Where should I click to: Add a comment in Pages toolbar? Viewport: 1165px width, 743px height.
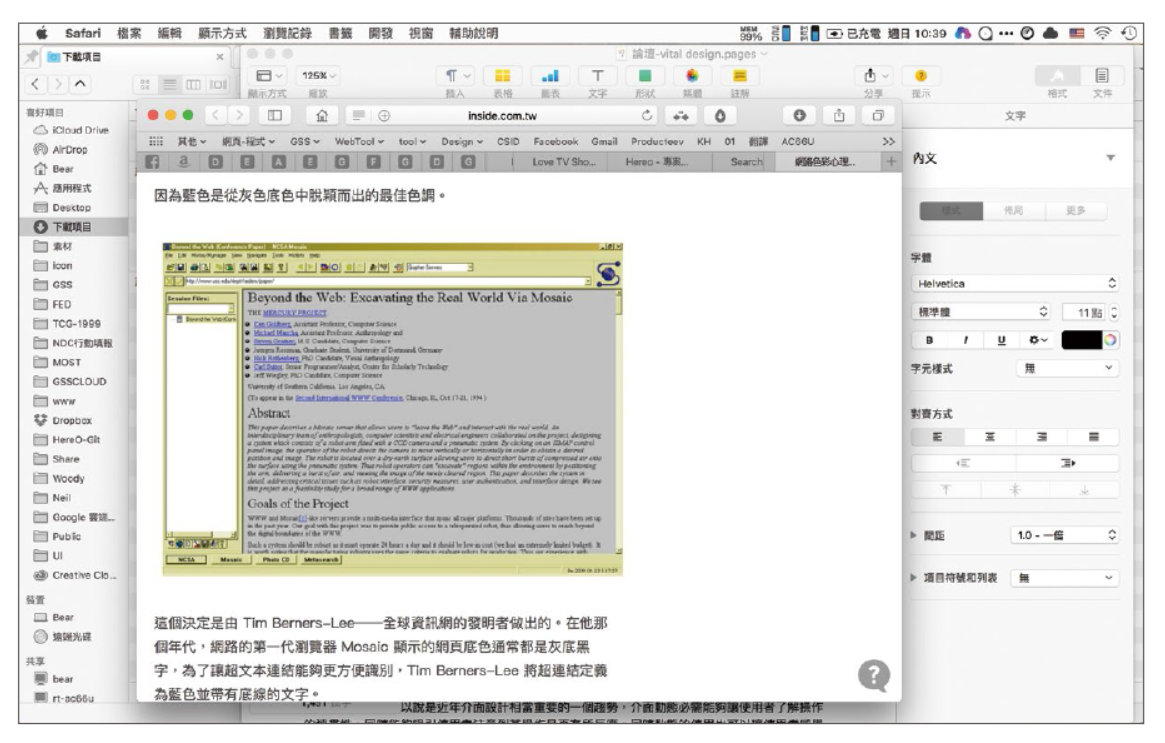739,76
